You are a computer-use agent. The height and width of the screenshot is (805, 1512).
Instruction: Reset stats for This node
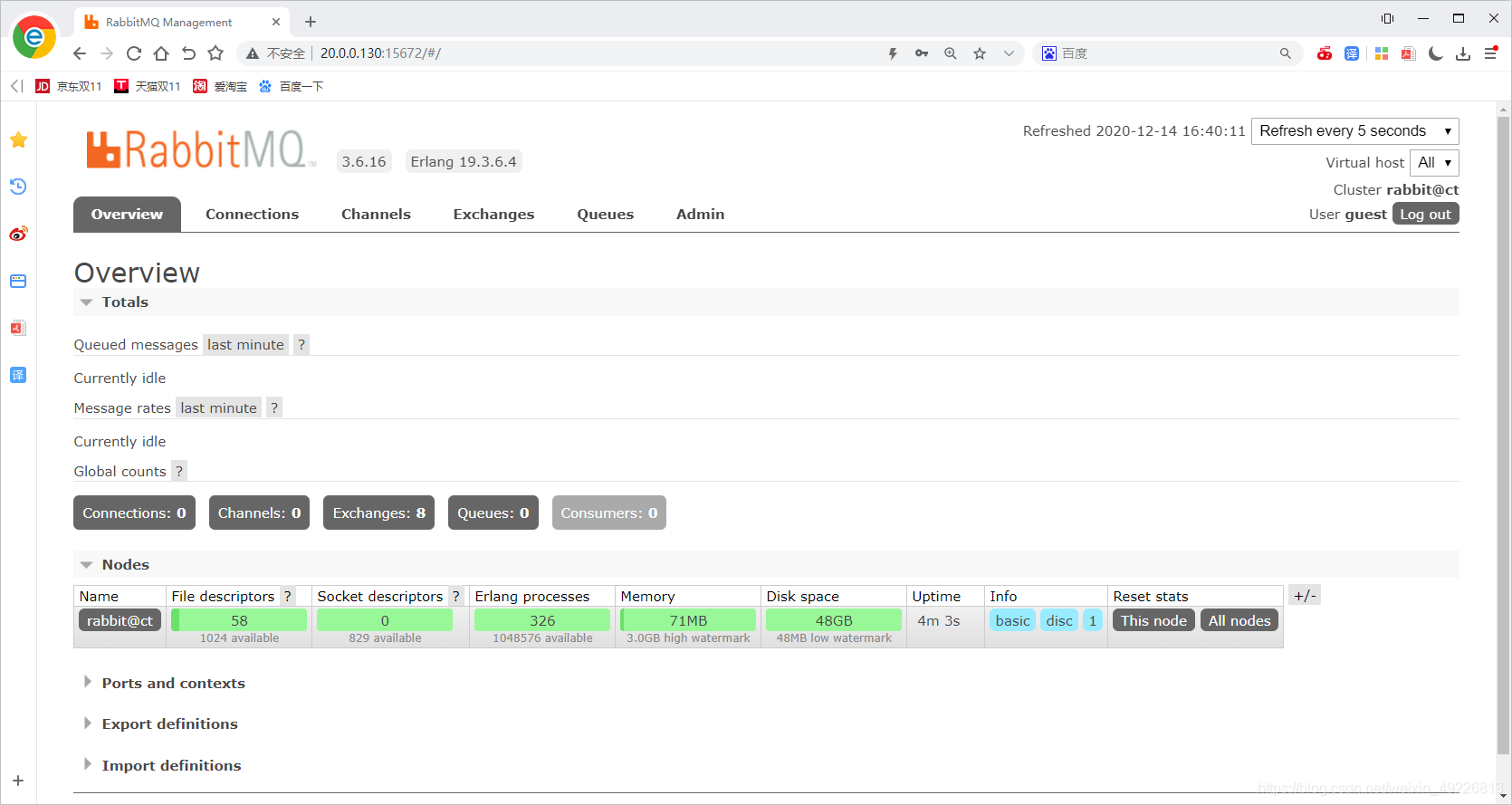click(x=1153, y=620)
